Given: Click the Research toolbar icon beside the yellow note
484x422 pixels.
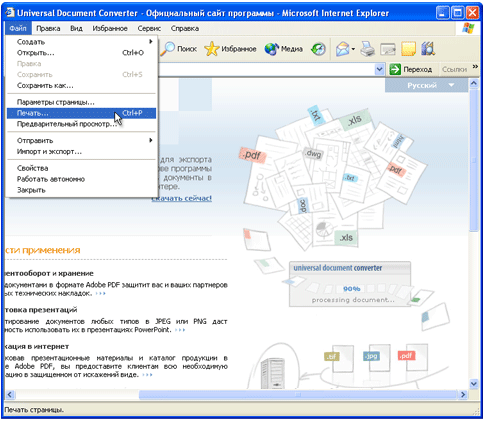Looking at the screenshot, I should (428, 49).
